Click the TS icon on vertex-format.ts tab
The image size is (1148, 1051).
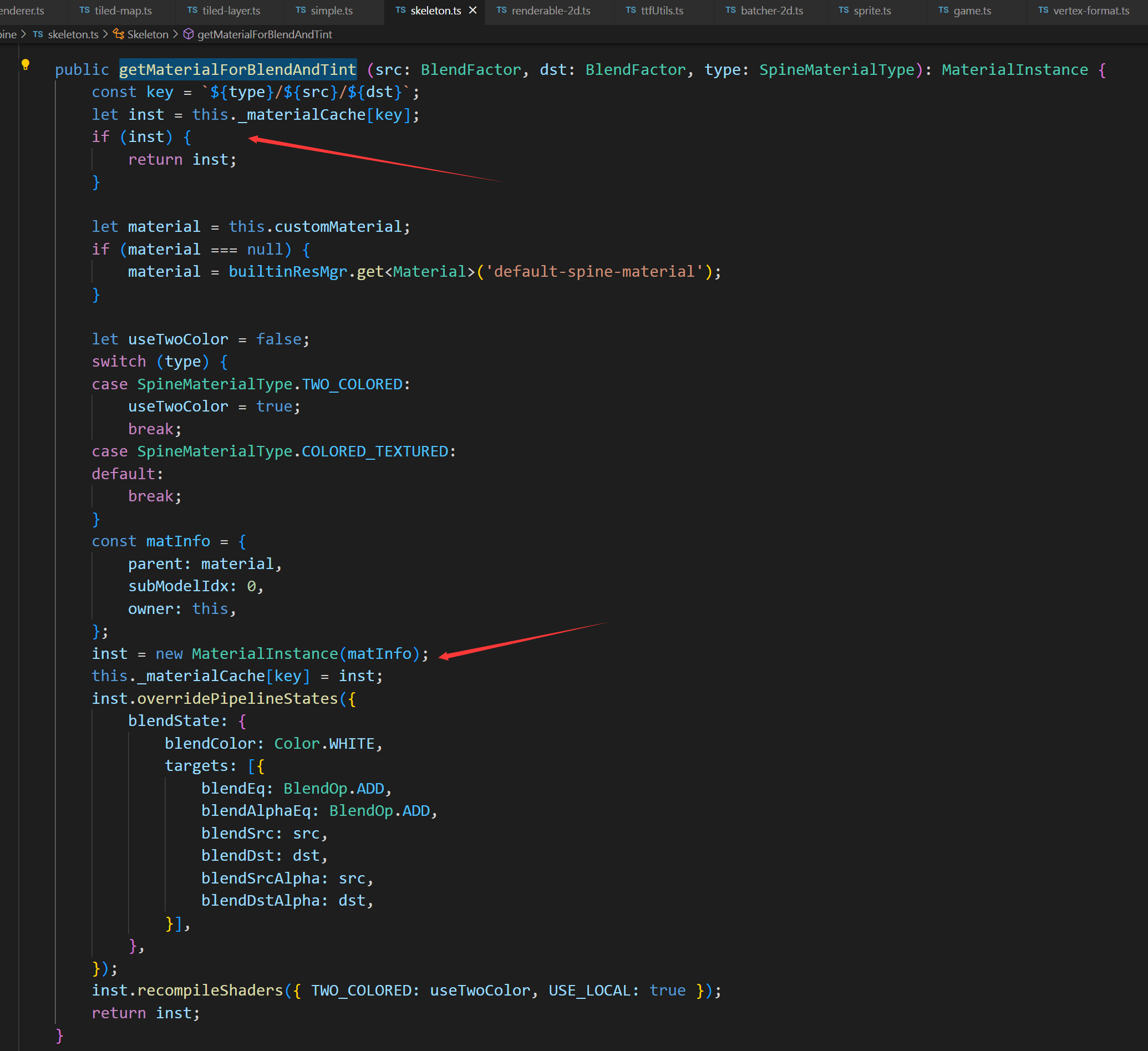click(1043, 10)
